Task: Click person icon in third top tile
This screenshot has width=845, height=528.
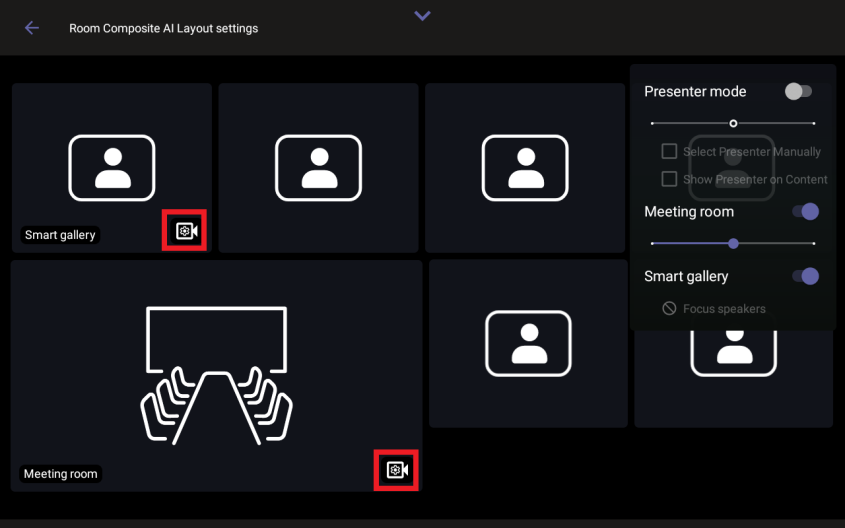Action: (x=525, y=167)
